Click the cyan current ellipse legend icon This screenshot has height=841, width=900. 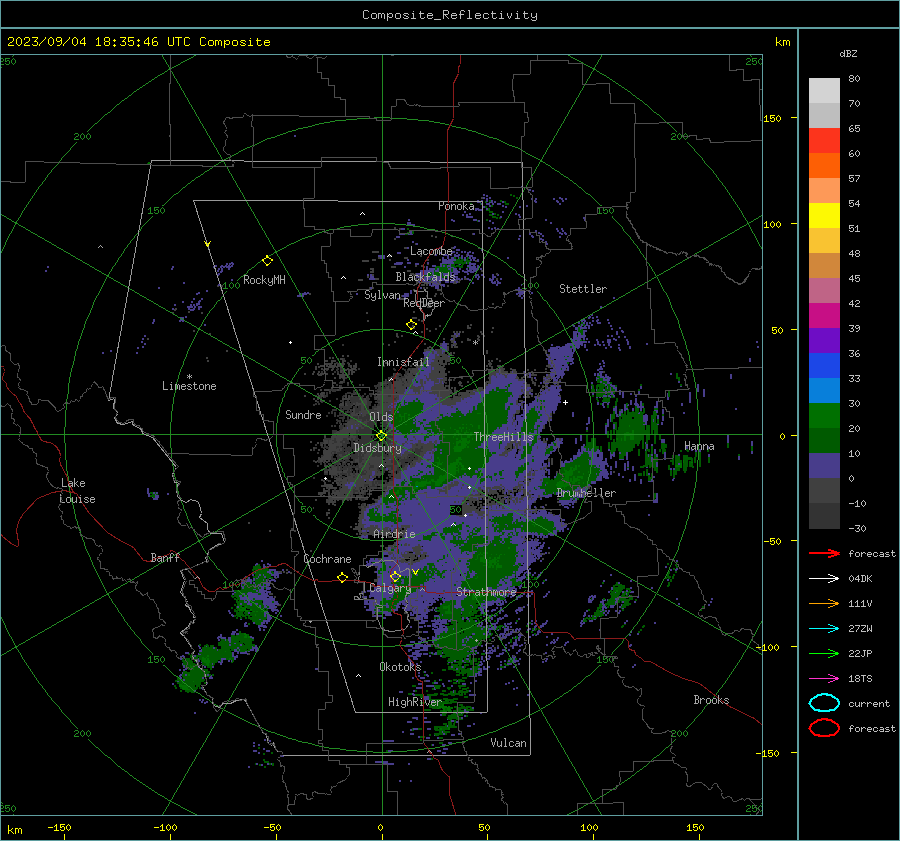(824, 703)
